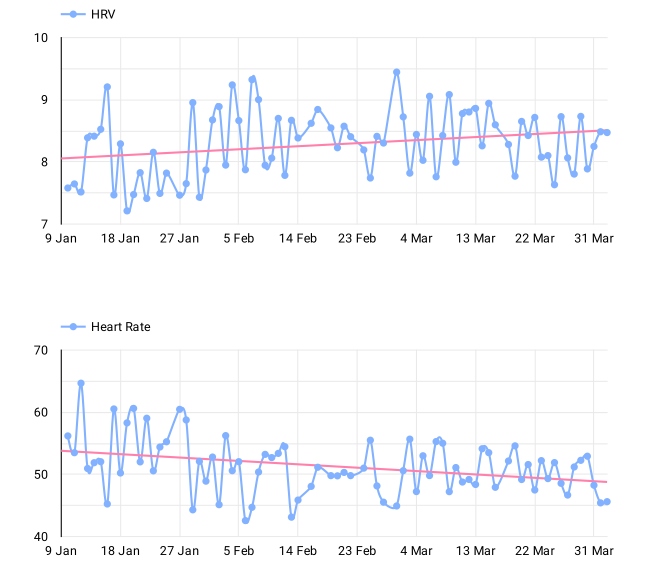Click the '50' label on Heart Rate y-axis
Screen dimensions: 665x585
pyautogui.click(x=41, y=474)
